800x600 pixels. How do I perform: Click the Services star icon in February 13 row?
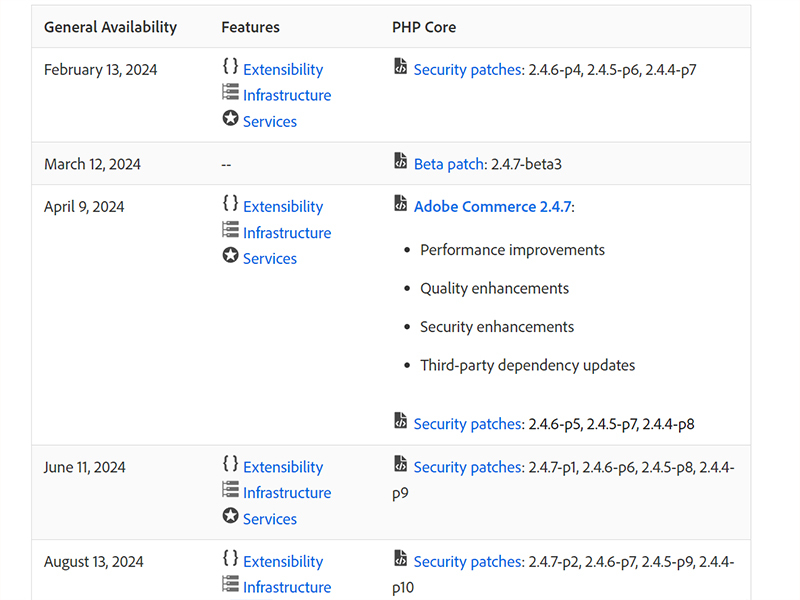[230, 119]
